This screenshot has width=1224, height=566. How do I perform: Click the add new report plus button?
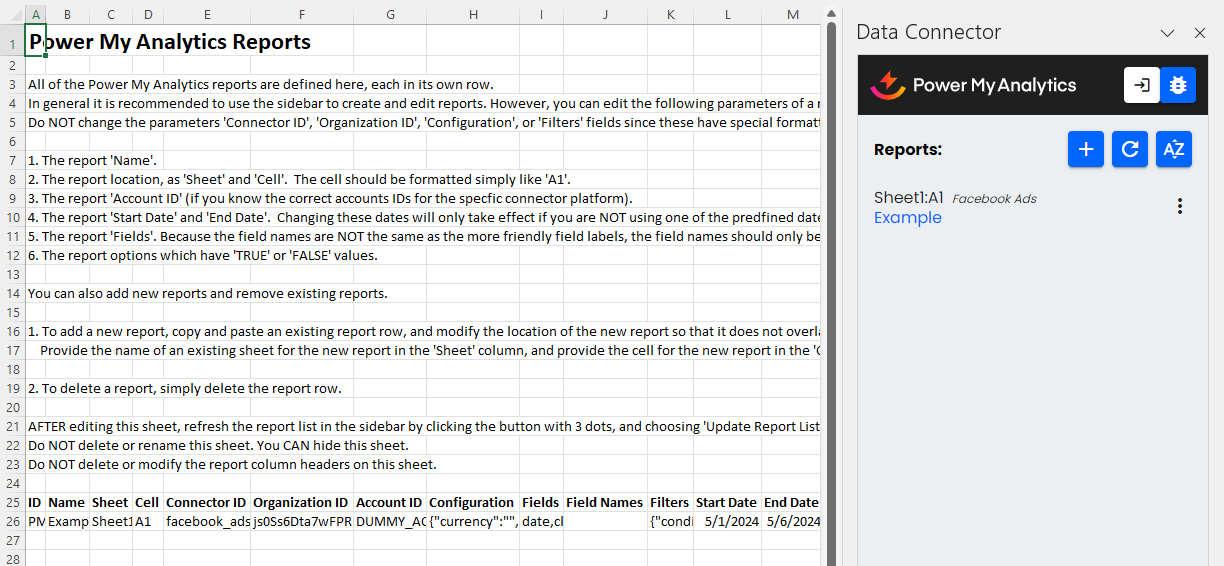click(1086, 149)
